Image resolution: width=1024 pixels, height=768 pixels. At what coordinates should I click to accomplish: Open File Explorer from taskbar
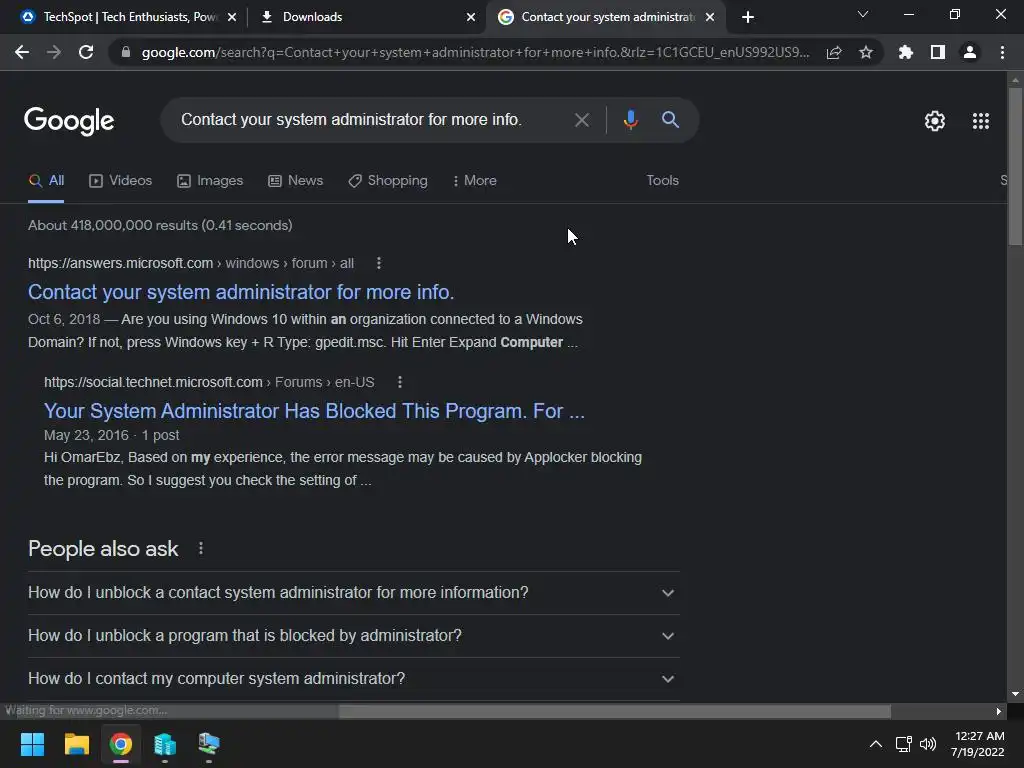pyautogui.click(x=76, y=744)
